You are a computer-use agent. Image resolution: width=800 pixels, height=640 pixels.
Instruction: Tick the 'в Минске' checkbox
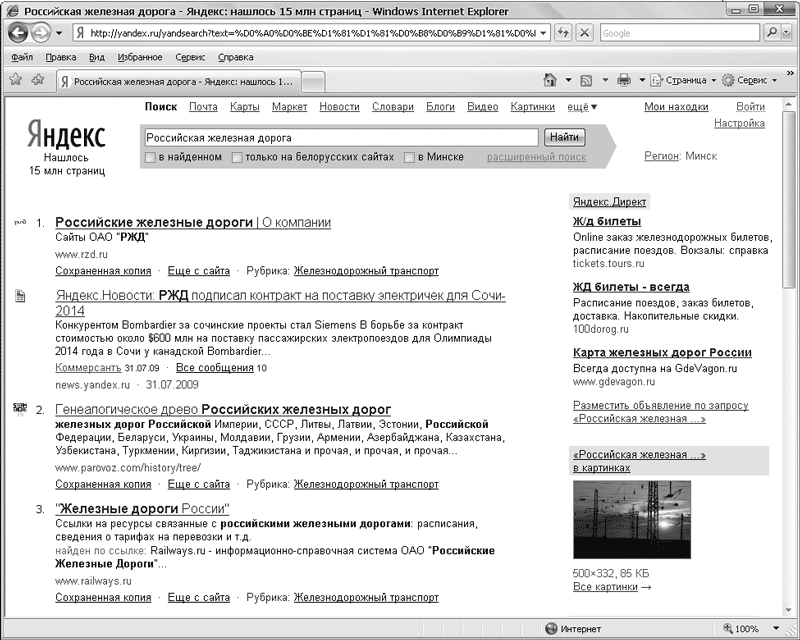410,157
